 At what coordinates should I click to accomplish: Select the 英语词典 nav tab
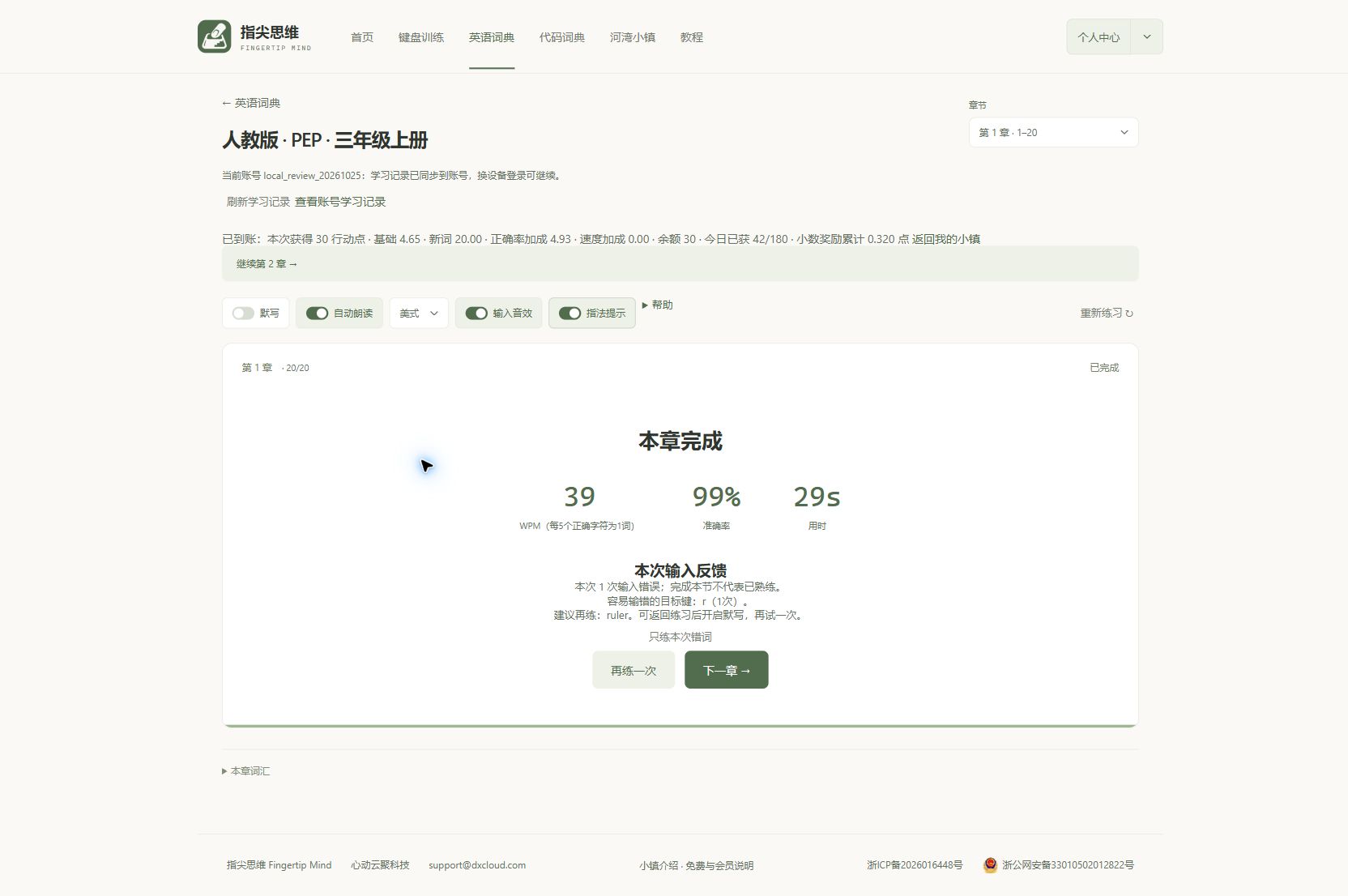pyautogui.click(x=492, y=37)
